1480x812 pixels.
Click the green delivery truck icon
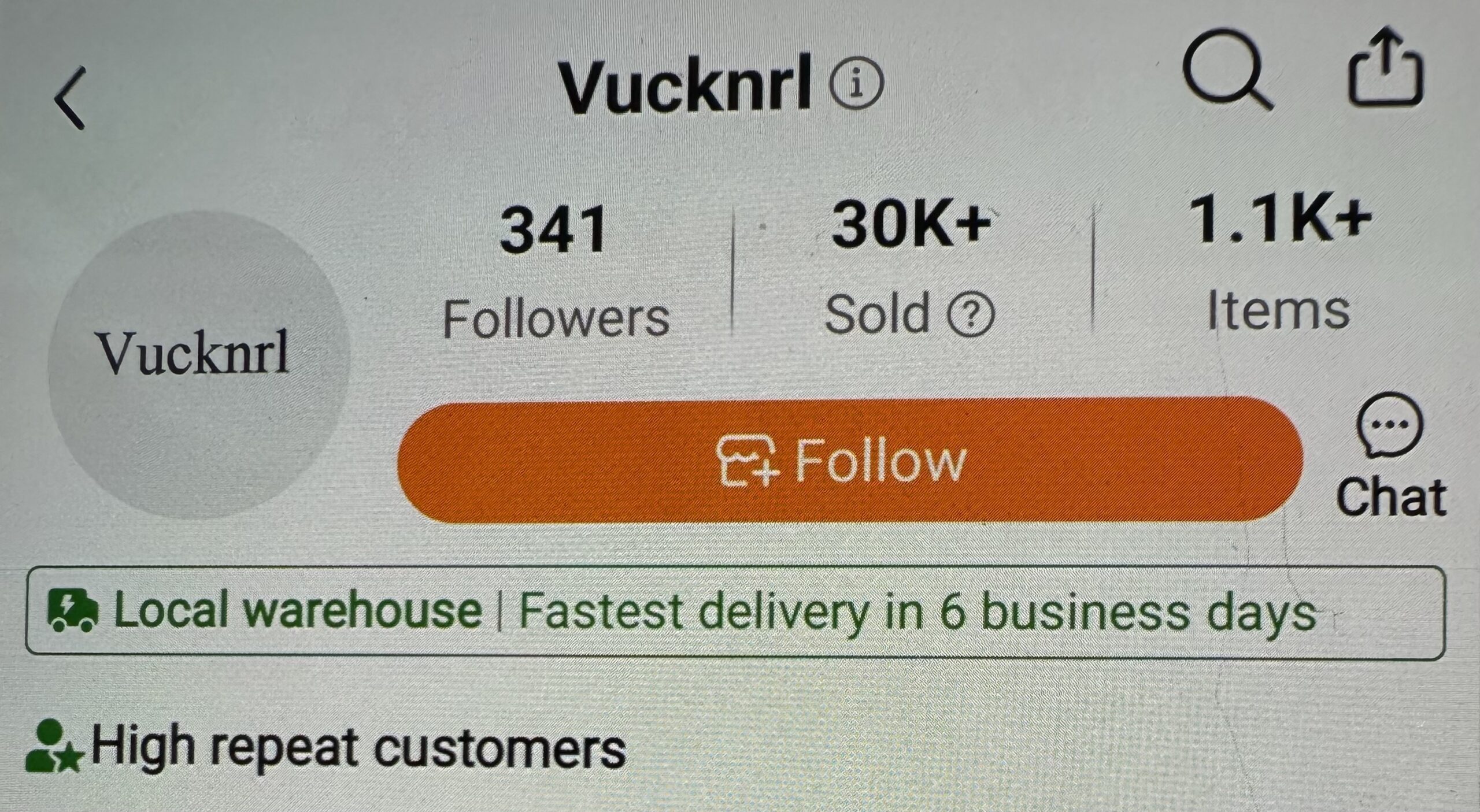[x=72, y=610]
